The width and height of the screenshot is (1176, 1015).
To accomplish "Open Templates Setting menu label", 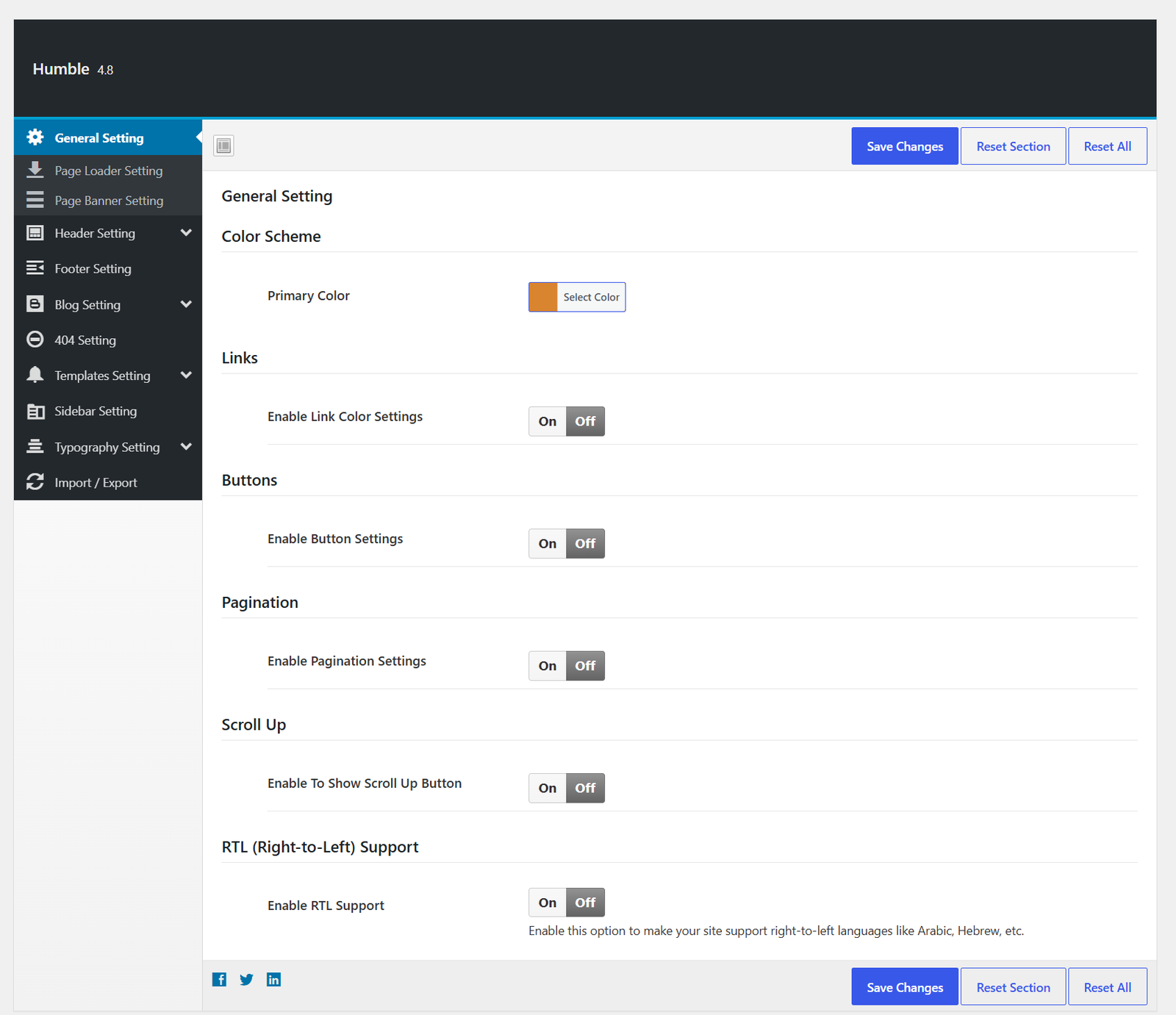I will (102, 375).
